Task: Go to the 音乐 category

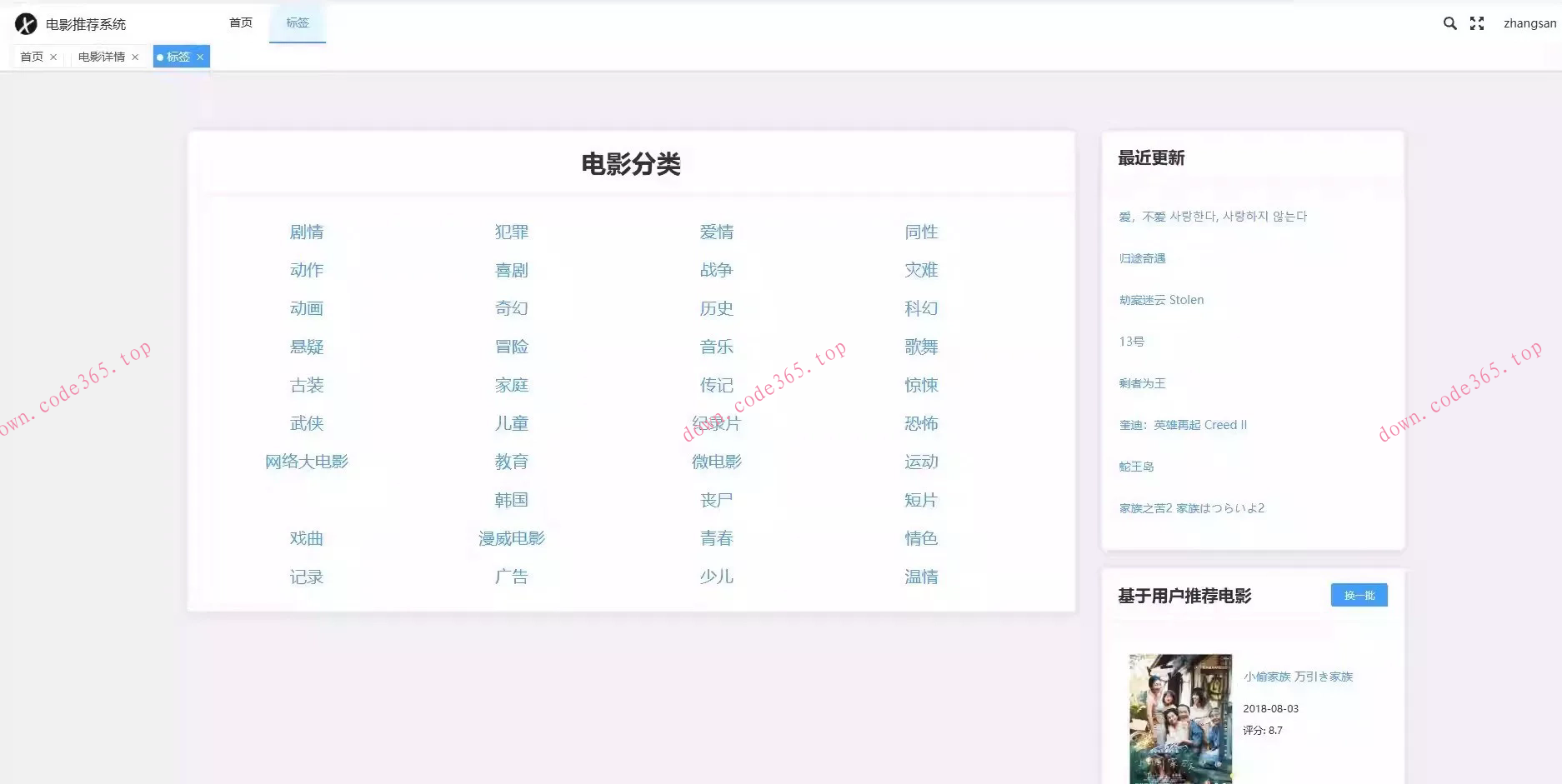Action: [x=717, y=347]
